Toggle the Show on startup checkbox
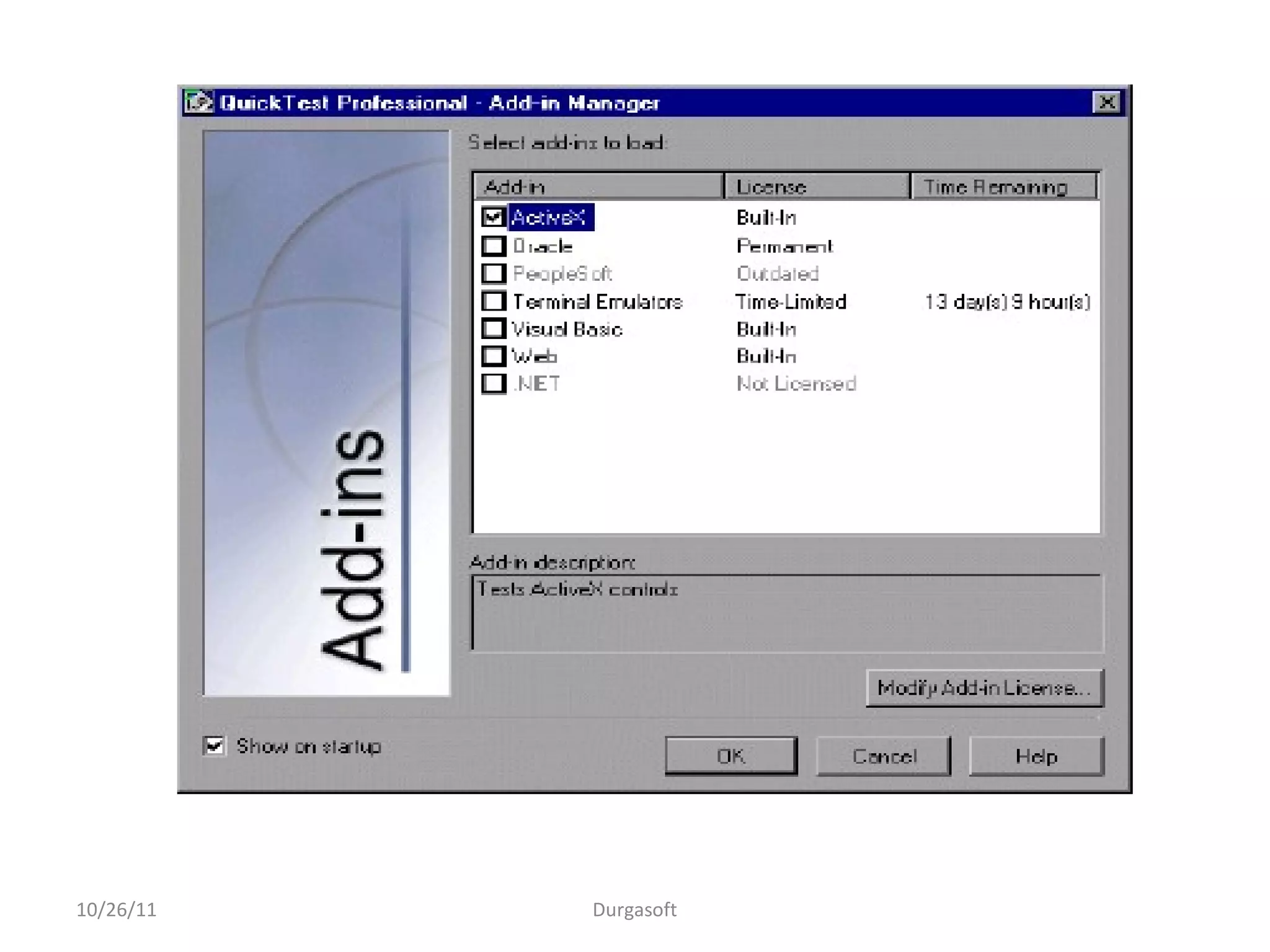The width and height of the screenshot is (1270, 952). (215, 746)
